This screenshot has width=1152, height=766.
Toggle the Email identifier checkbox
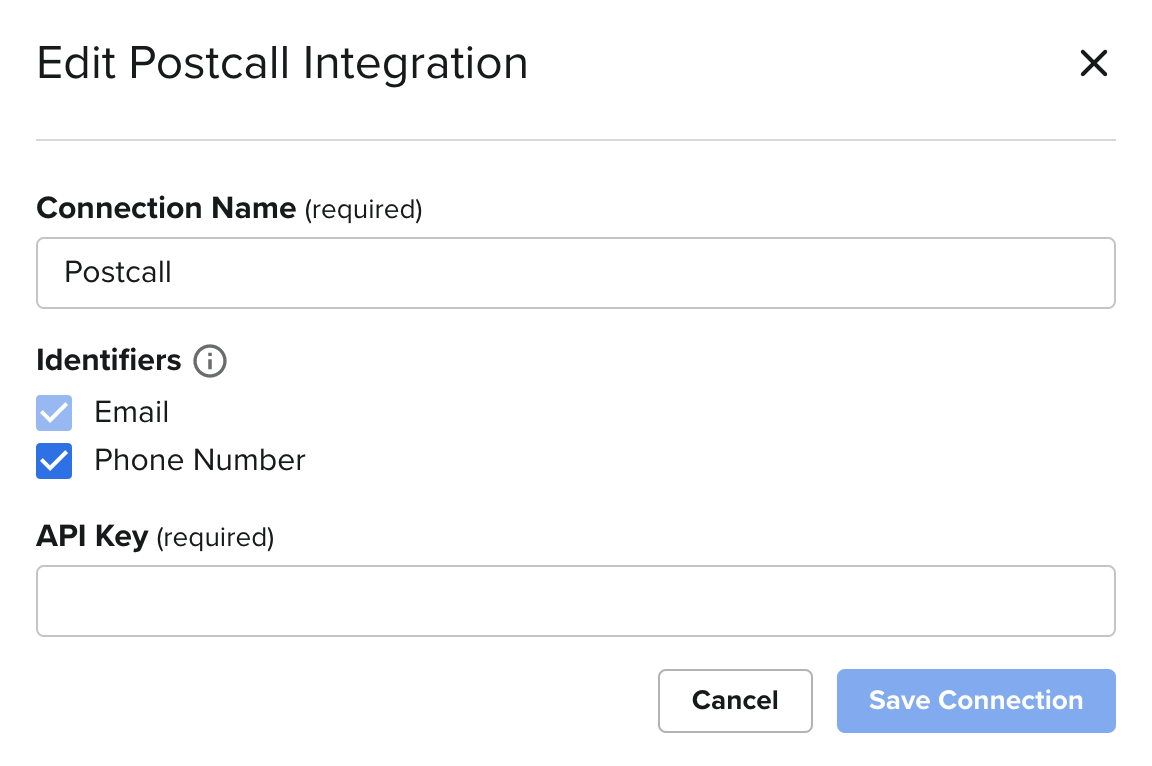click(54, 413)
